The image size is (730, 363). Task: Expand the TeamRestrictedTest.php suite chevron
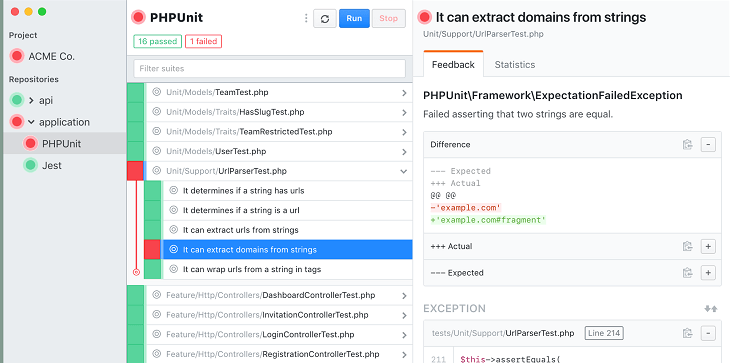[404, 132]
